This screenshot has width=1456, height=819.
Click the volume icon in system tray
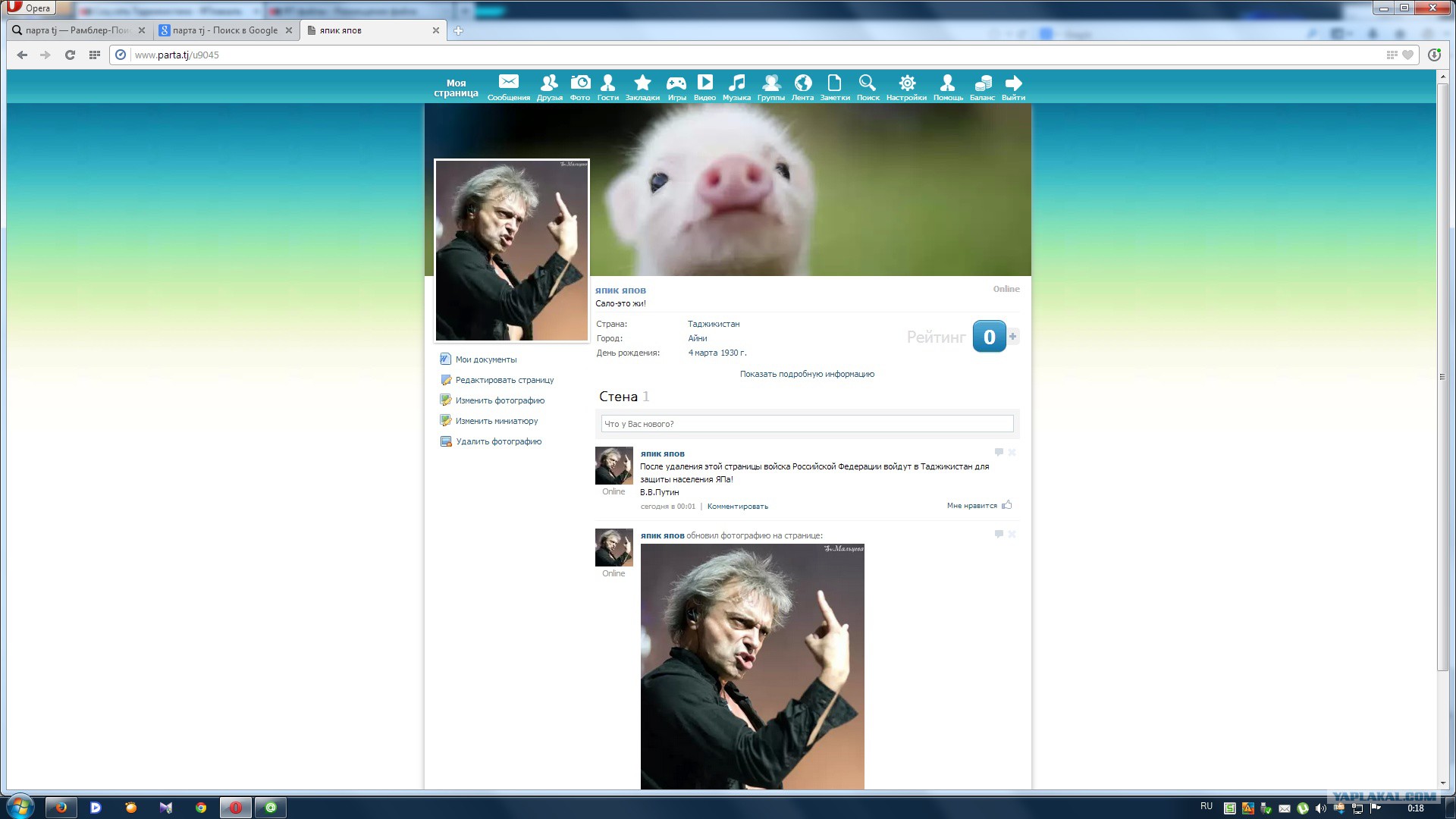tap(1321, 808)
